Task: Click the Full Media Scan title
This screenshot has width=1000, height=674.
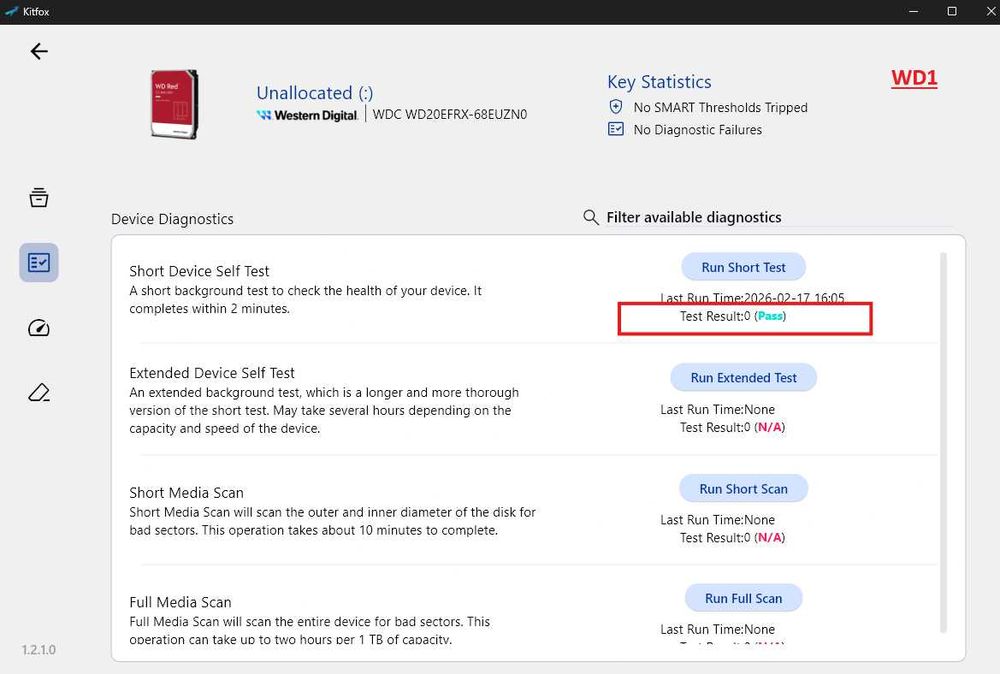Action: coord(180,602)
